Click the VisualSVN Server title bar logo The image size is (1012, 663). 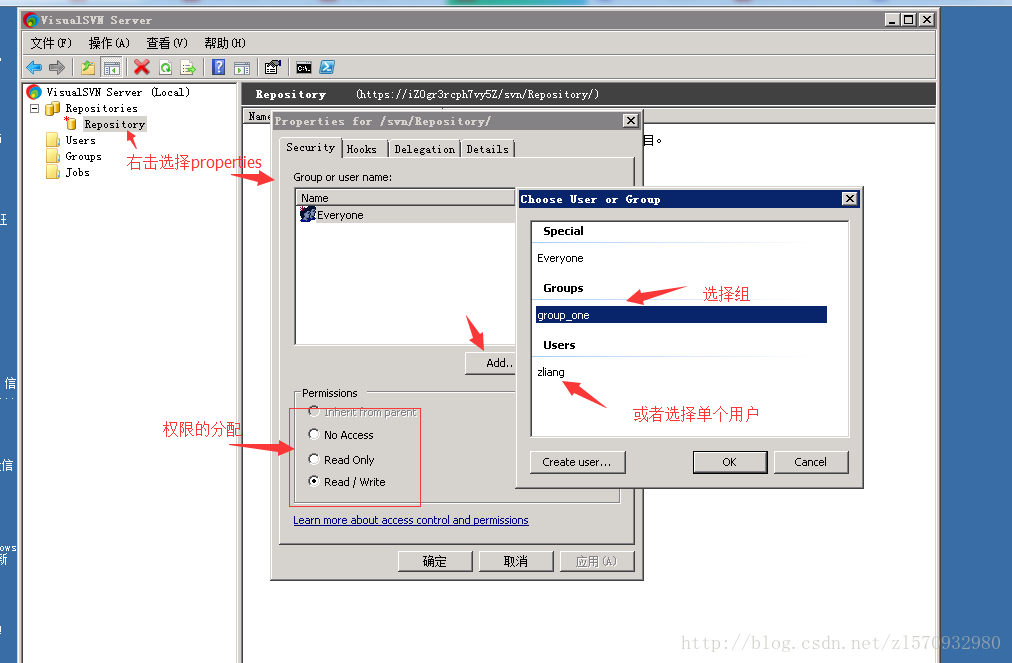pyautogui.click(x=30, y=20)
